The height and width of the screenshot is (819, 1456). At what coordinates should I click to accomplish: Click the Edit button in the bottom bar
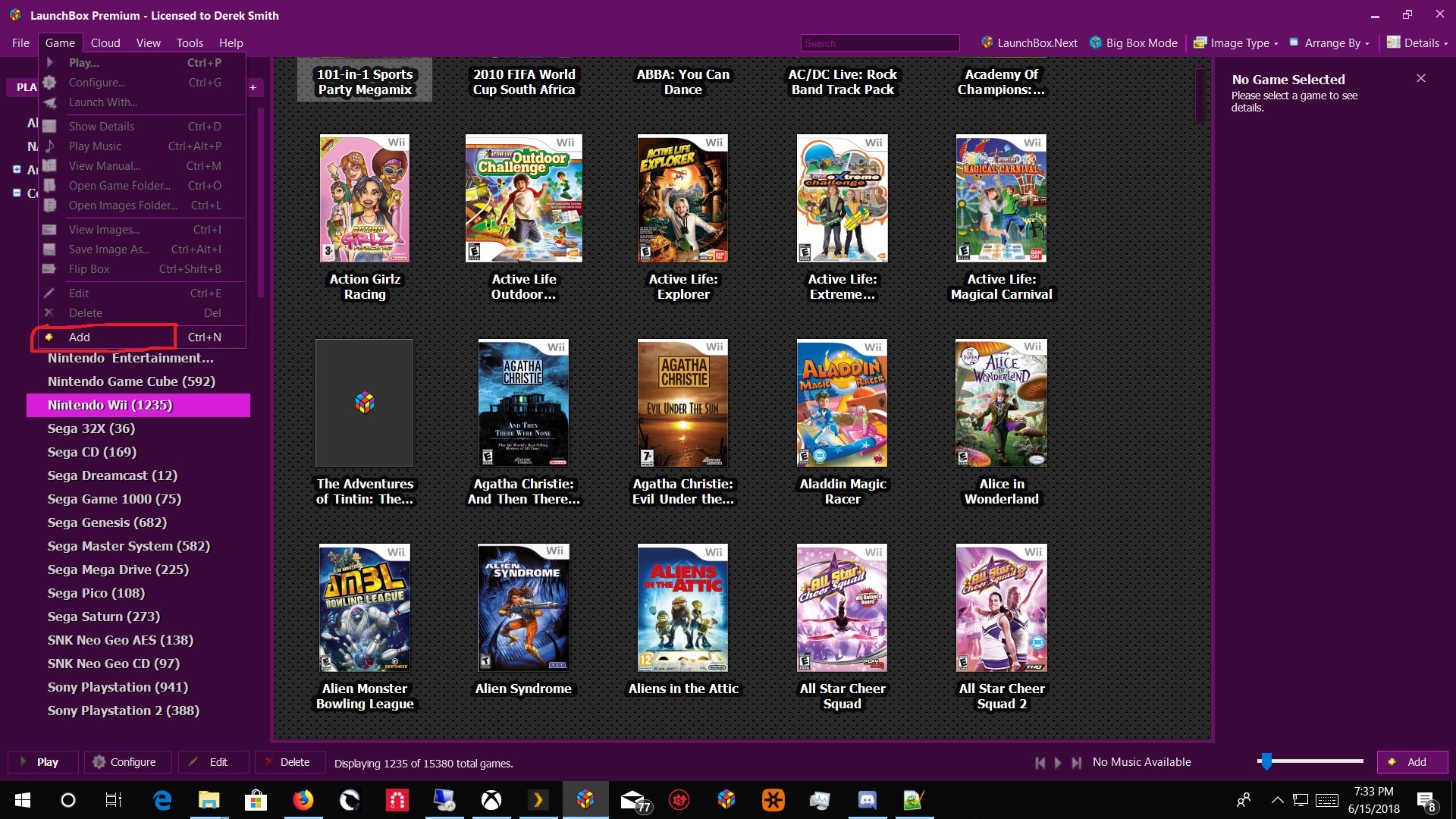(213, 762)
